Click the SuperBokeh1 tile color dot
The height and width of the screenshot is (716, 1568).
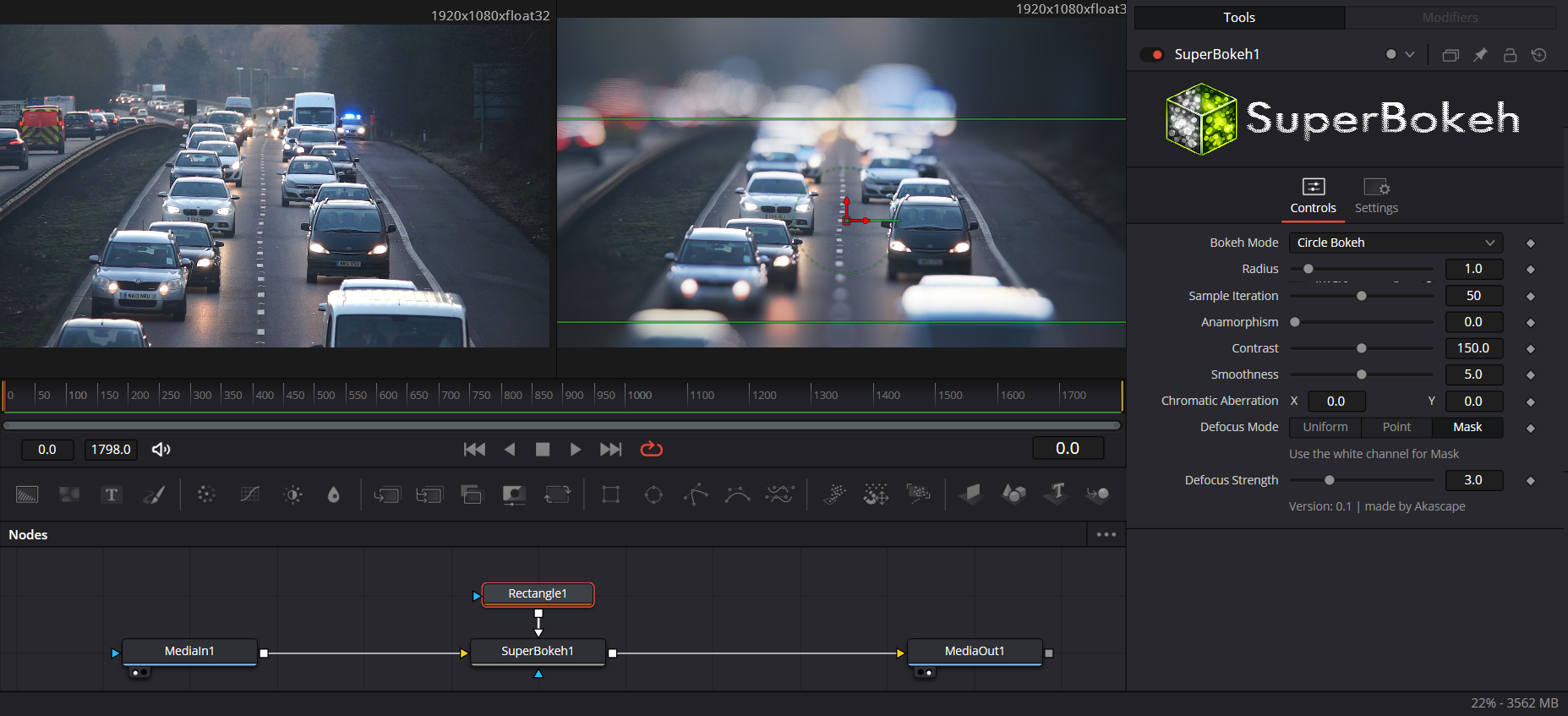tap(1391, 54)
